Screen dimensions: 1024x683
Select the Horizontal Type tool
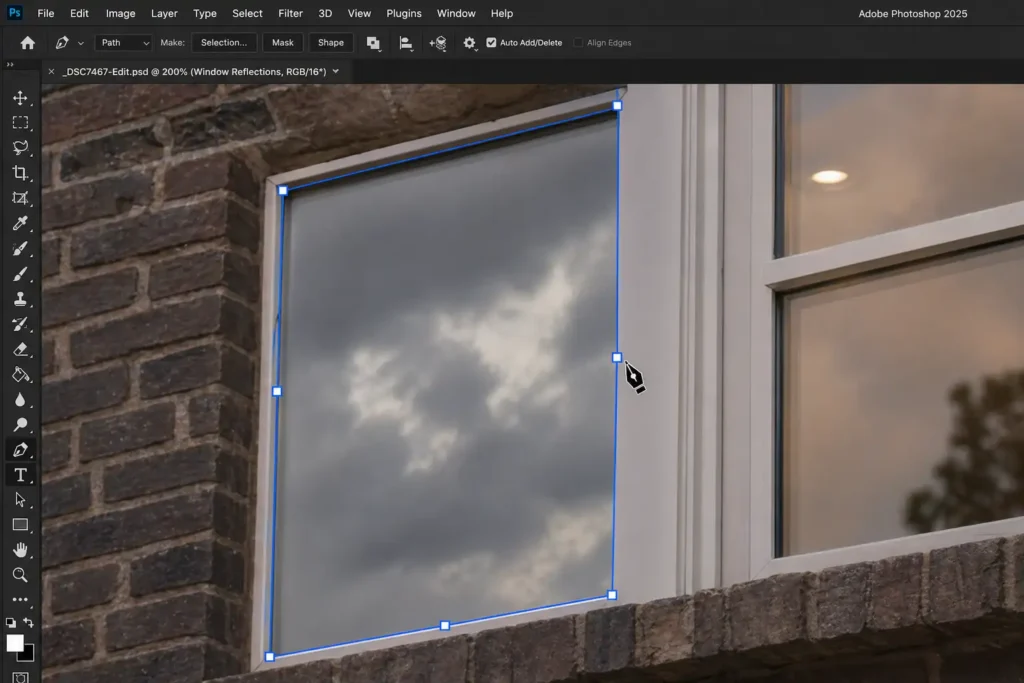click(x=20, y=475)
